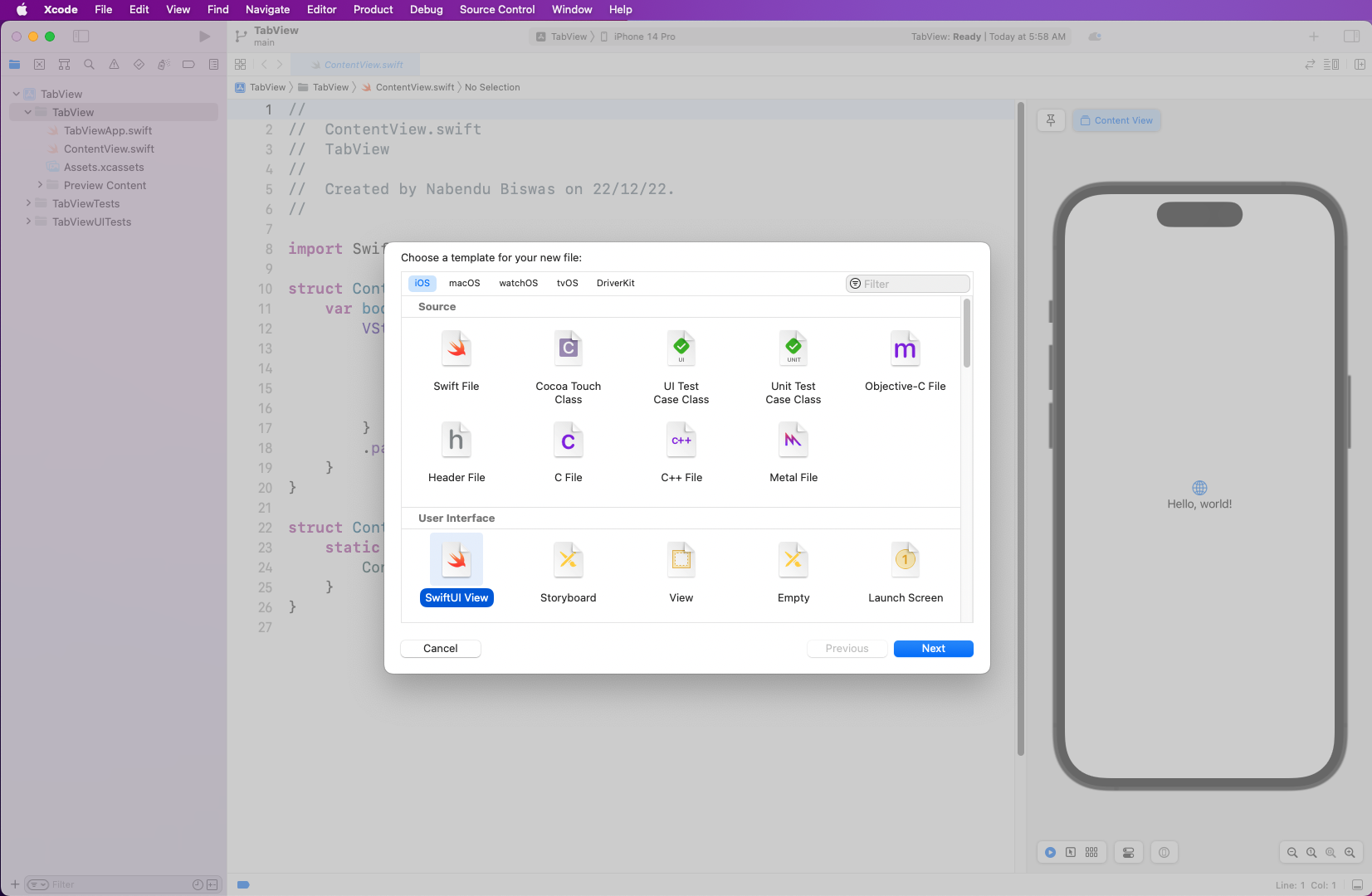Click the ContentView.swift editor tab
1372x896 pixels.
click(357, 65)
